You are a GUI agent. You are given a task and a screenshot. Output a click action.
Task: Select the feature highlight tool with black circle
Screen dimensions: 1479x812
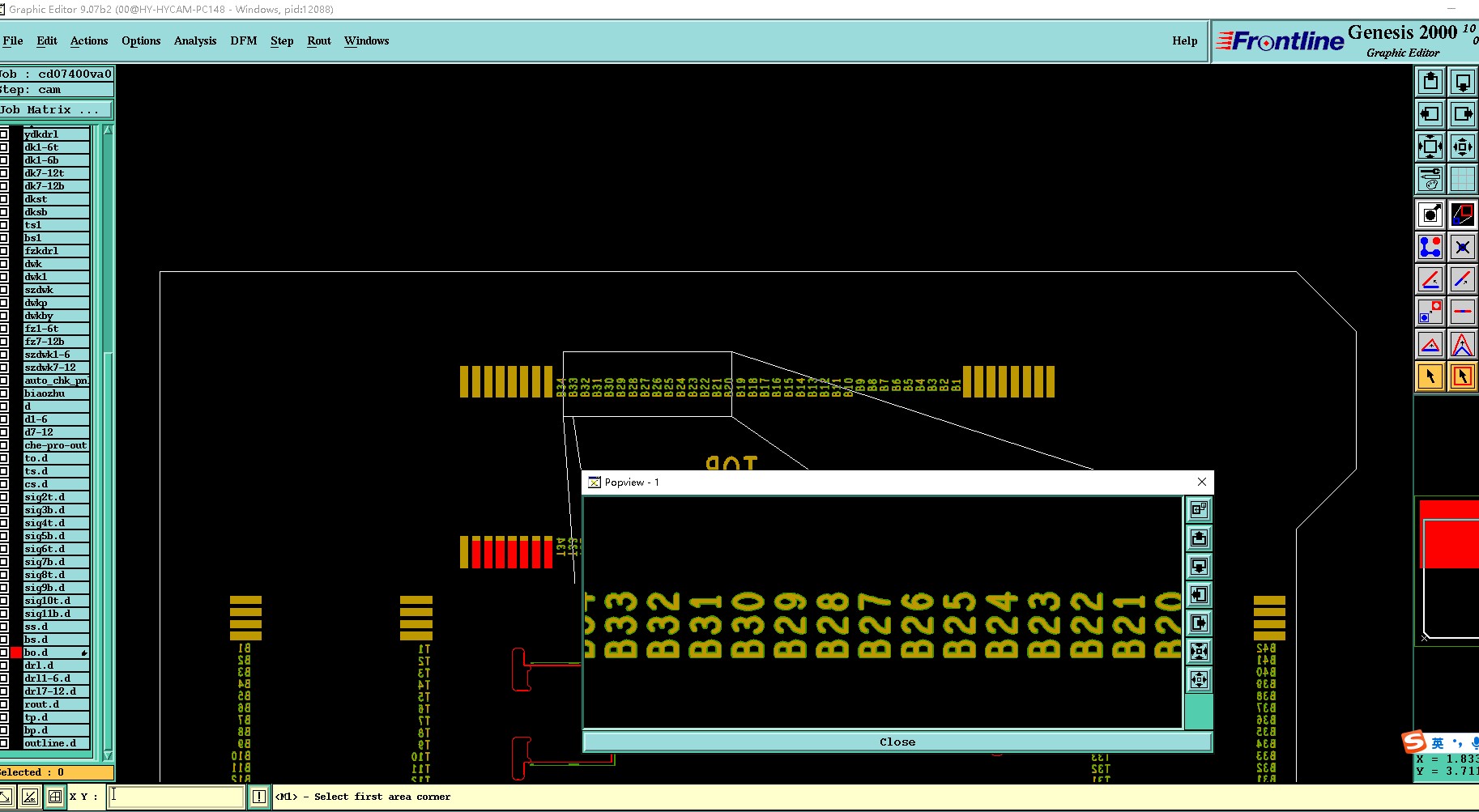[1430, 215]
